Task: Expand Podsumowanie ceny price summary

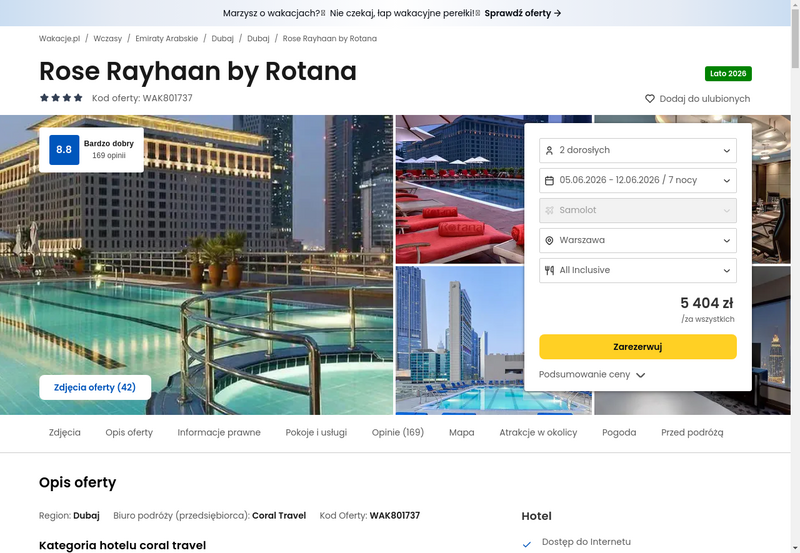Action: 592,375
